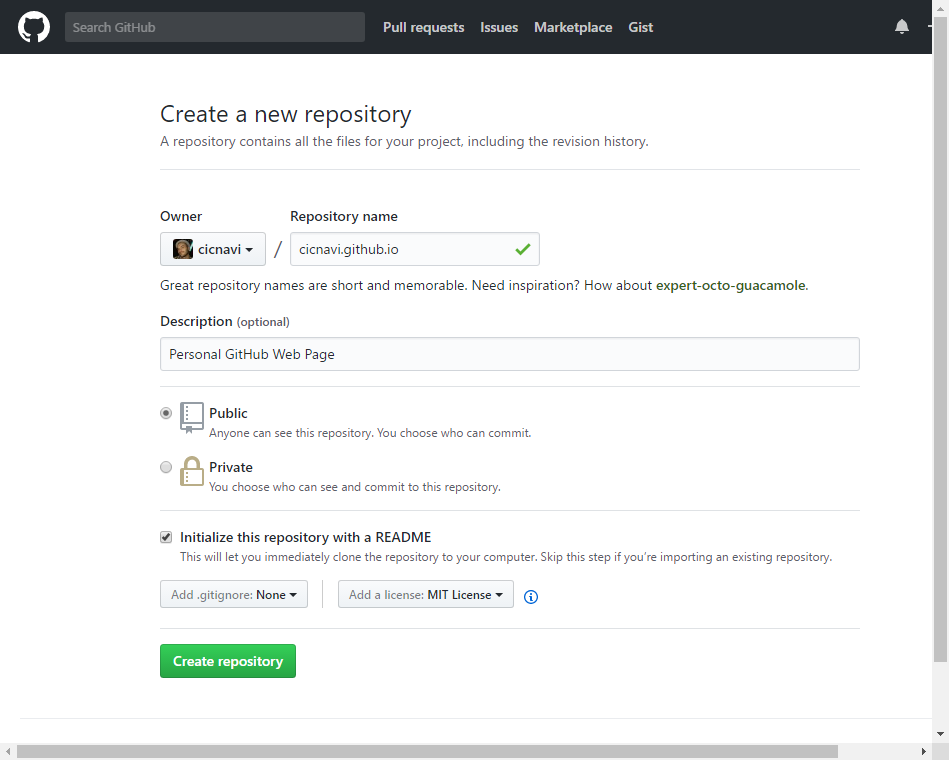Click the cicnavi avatar image
Screen dimensions: 949x760
(x=183, y=249)
